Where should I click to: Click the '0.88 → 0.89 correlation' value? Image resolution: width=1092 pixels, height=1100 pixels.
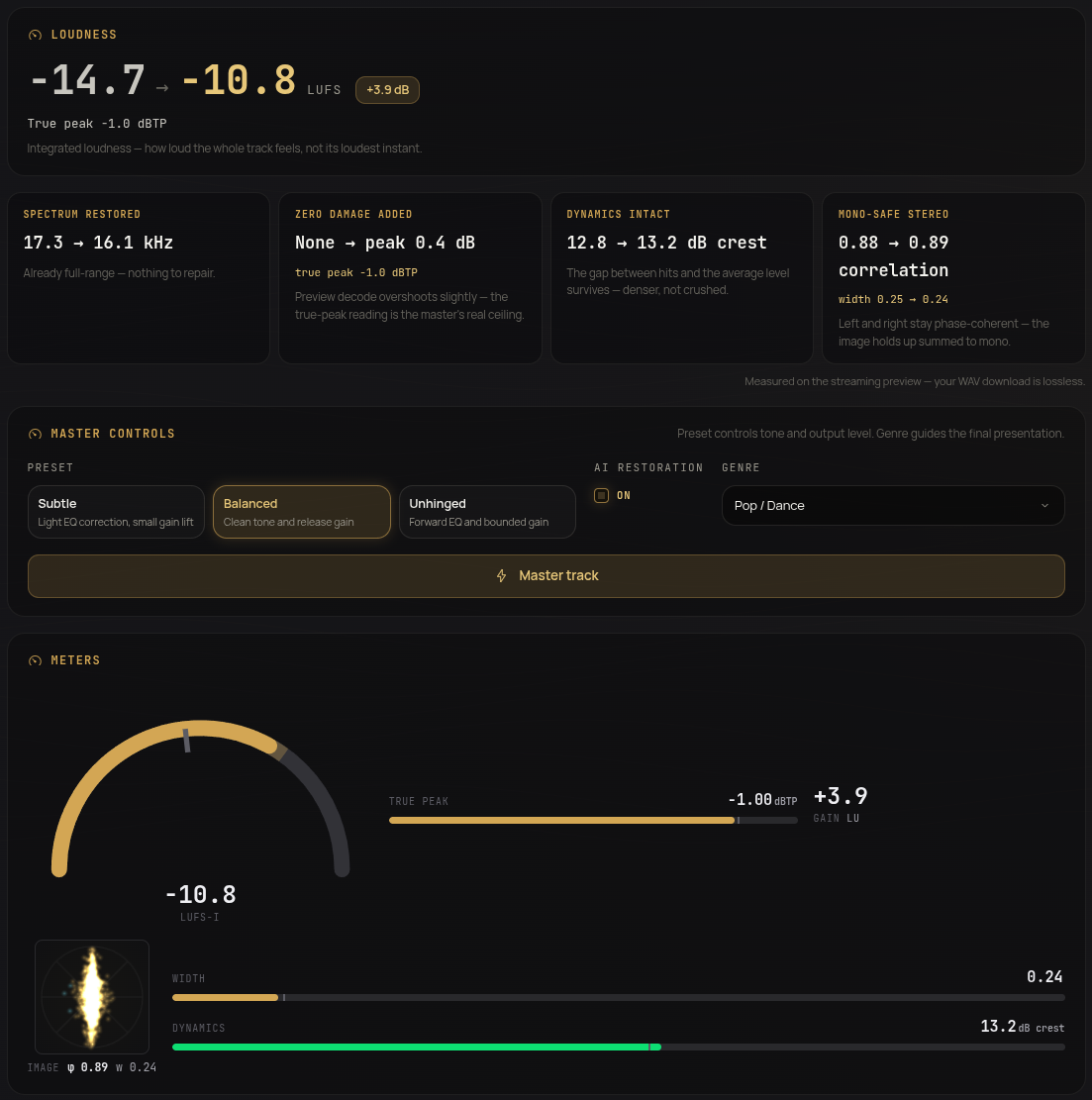[894, 256]
